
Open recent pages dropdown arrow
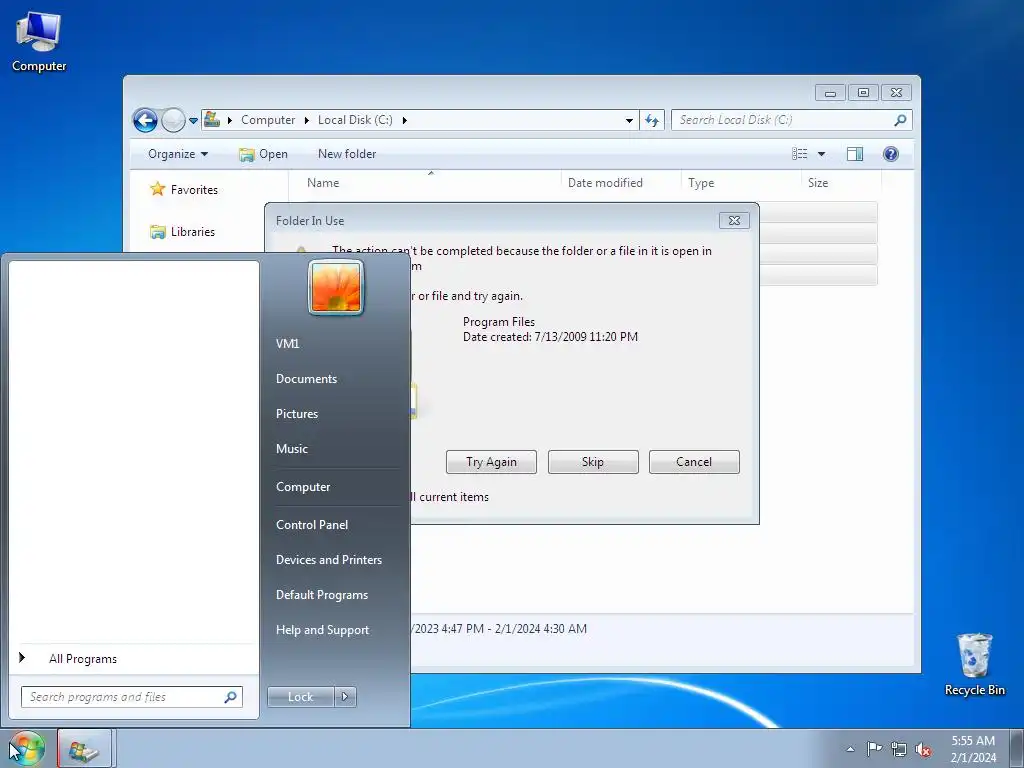pos(193,121)
